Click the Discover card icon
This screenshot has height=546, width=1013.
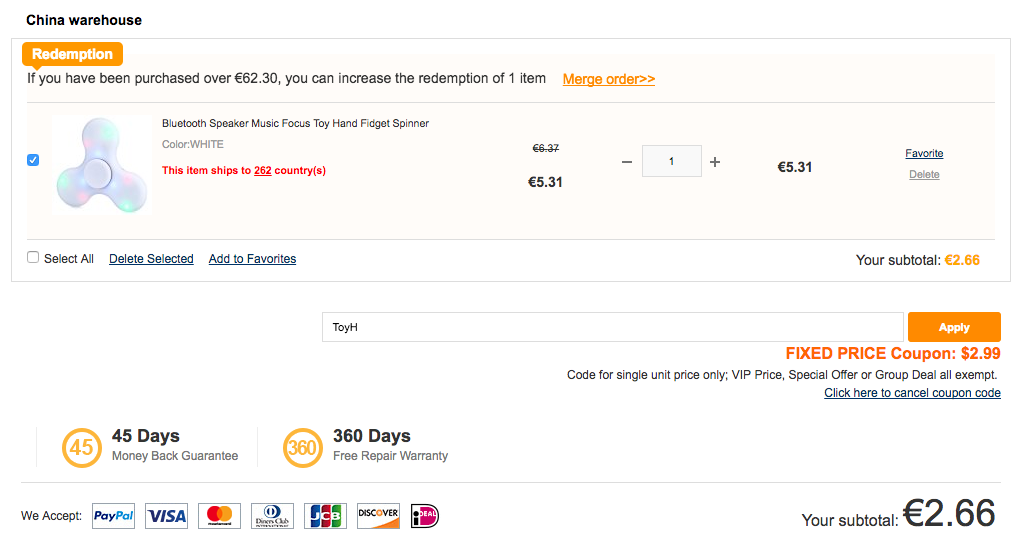378,516
